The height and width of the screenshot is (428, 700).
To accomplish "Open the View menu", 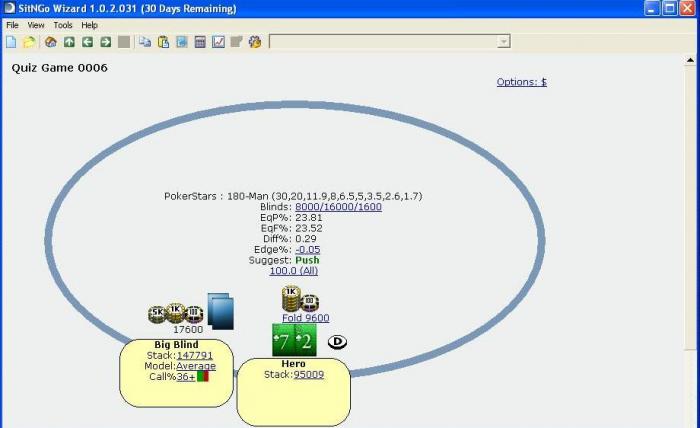I will 36,25.
